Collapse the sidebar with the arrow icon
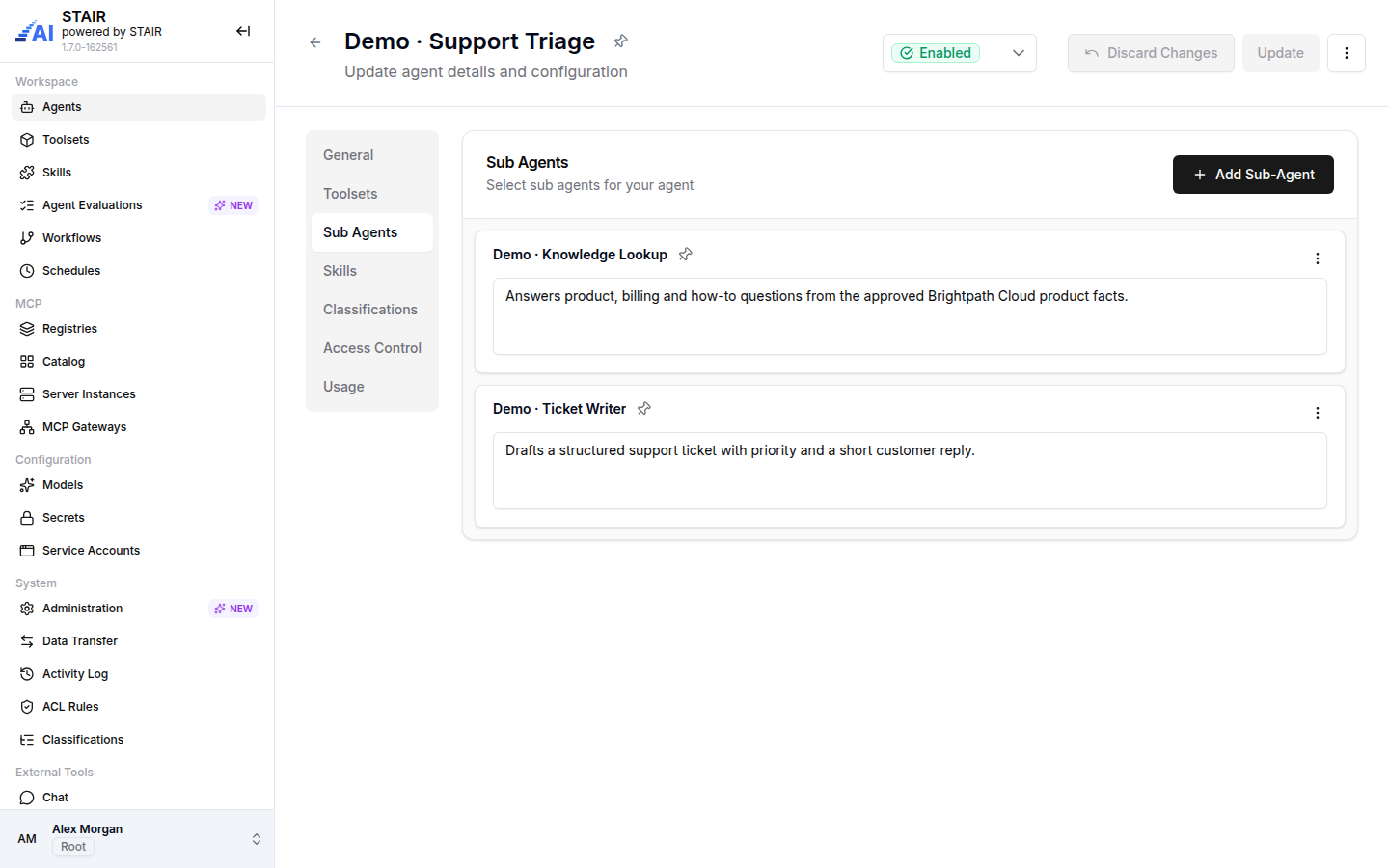The image size is (1389, 868). (x=243, y=31)
